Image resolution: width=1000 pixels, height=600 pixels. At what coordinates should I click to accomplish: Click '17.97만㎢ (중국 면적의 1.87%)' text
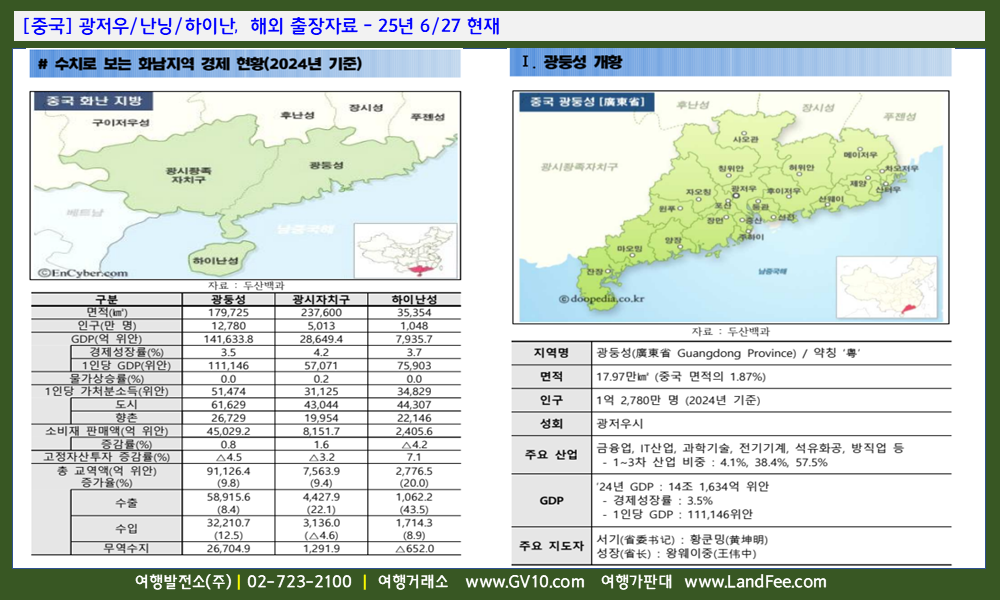tap(681, 377)
